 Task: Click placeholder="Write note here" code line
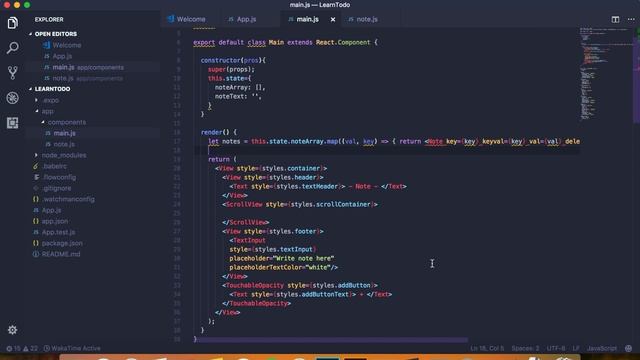[x=282, y=258]
